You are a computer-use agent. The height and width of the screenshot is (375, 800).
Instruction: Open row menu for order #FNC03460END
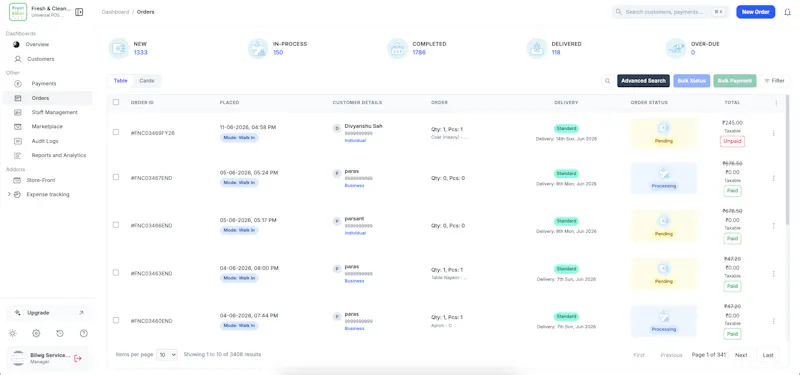coord(773,321)
